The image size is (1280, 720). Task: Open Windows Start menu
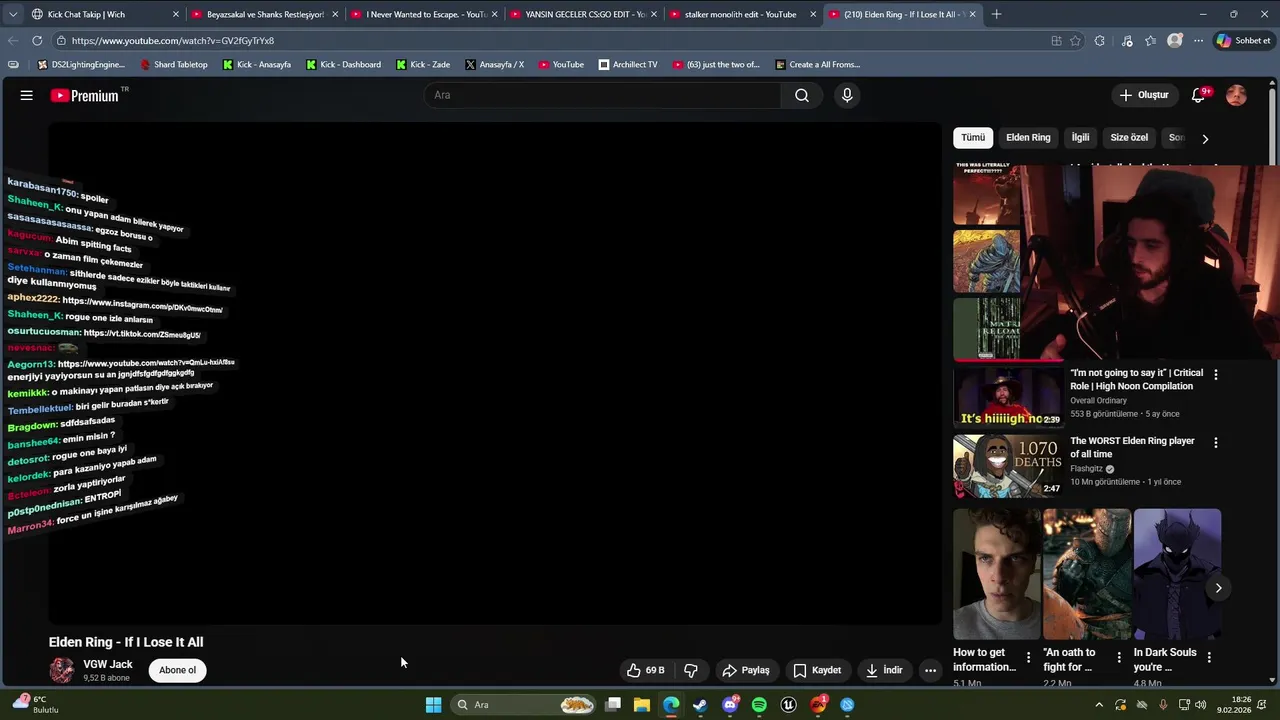coord(433,705)
